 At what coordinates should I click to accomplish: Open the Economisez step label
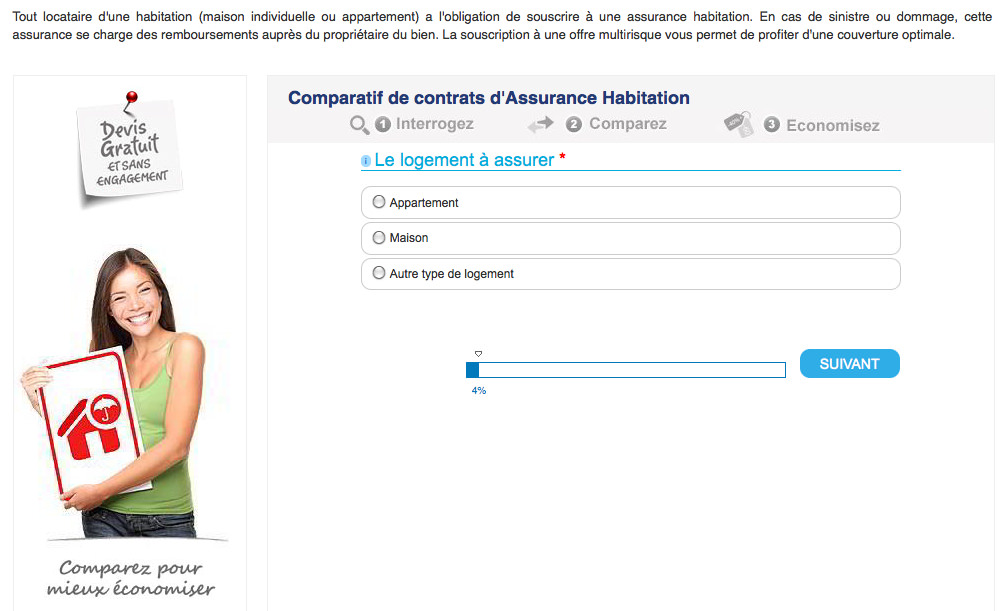pos(833,125)
